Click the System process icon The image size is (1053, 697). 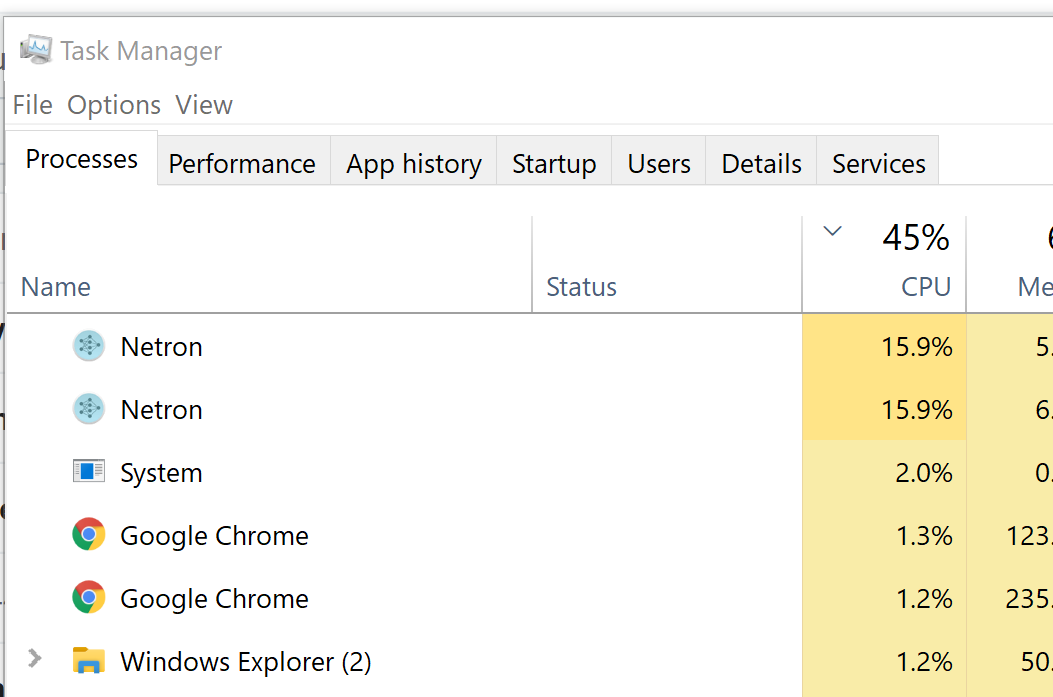(89, 472)
